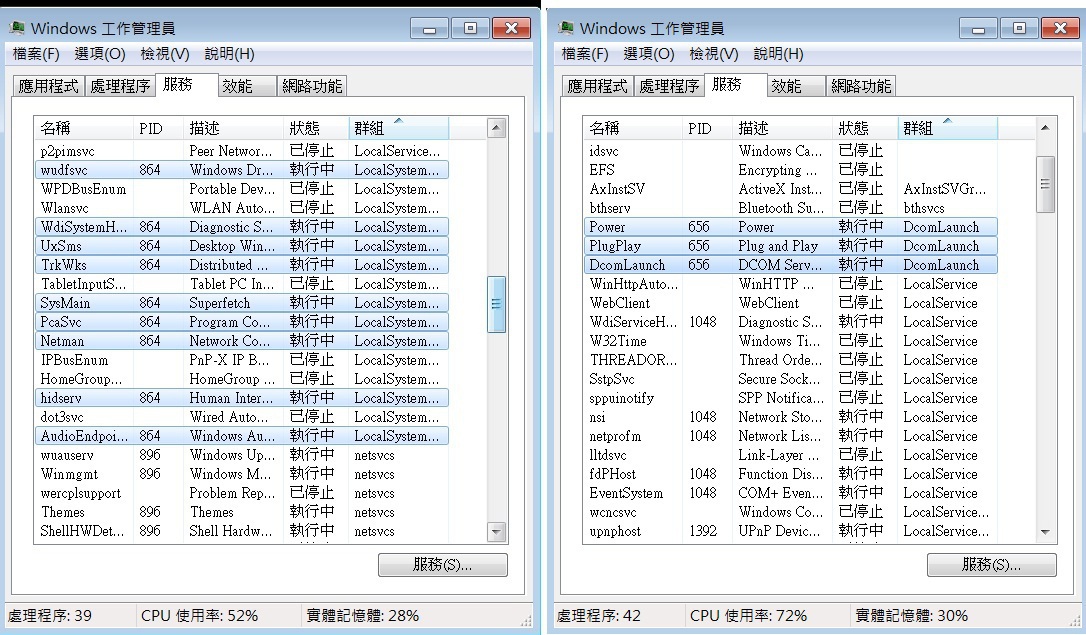This screenshot has width=1086, height=635.
Task: Switch to 應用程式 tab in right window
Action: click(x=598, y=86)
